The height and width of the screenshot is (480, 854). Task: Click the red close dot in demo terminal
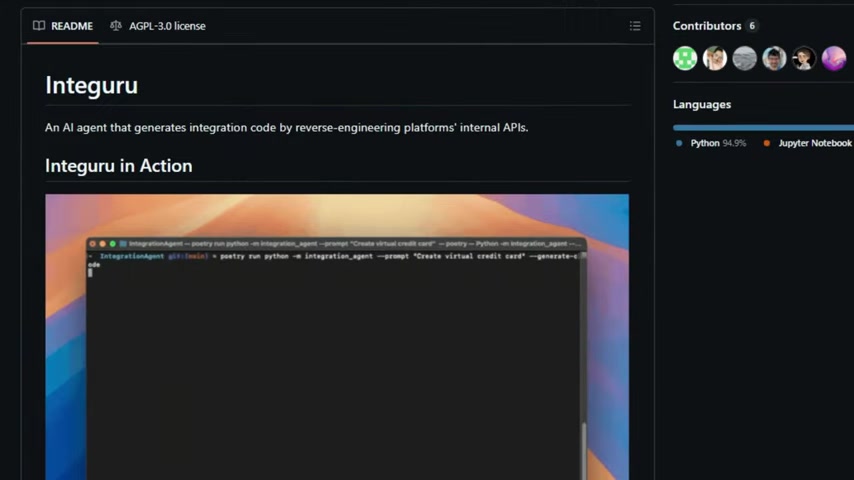[93, 244]
